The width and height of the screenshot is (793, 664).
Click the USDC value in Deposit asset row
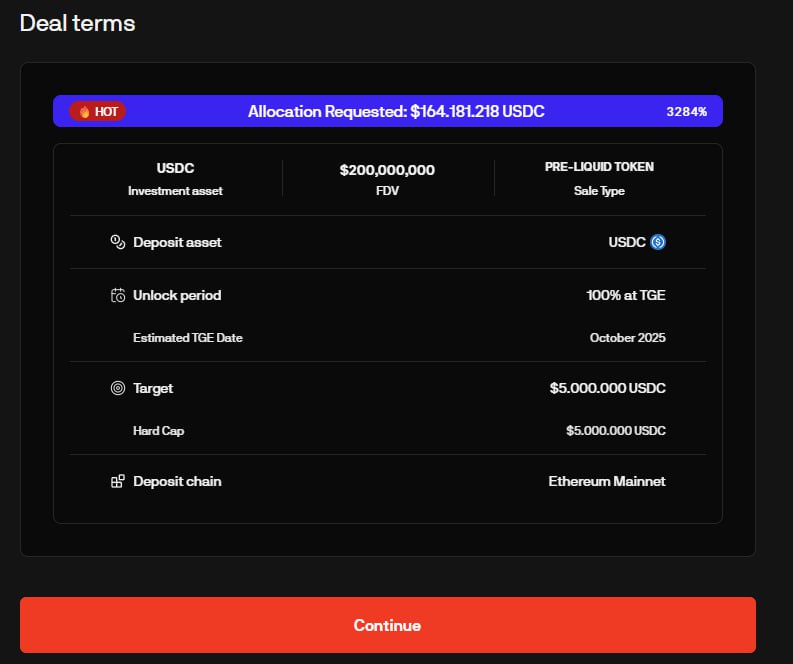(627, 242)
